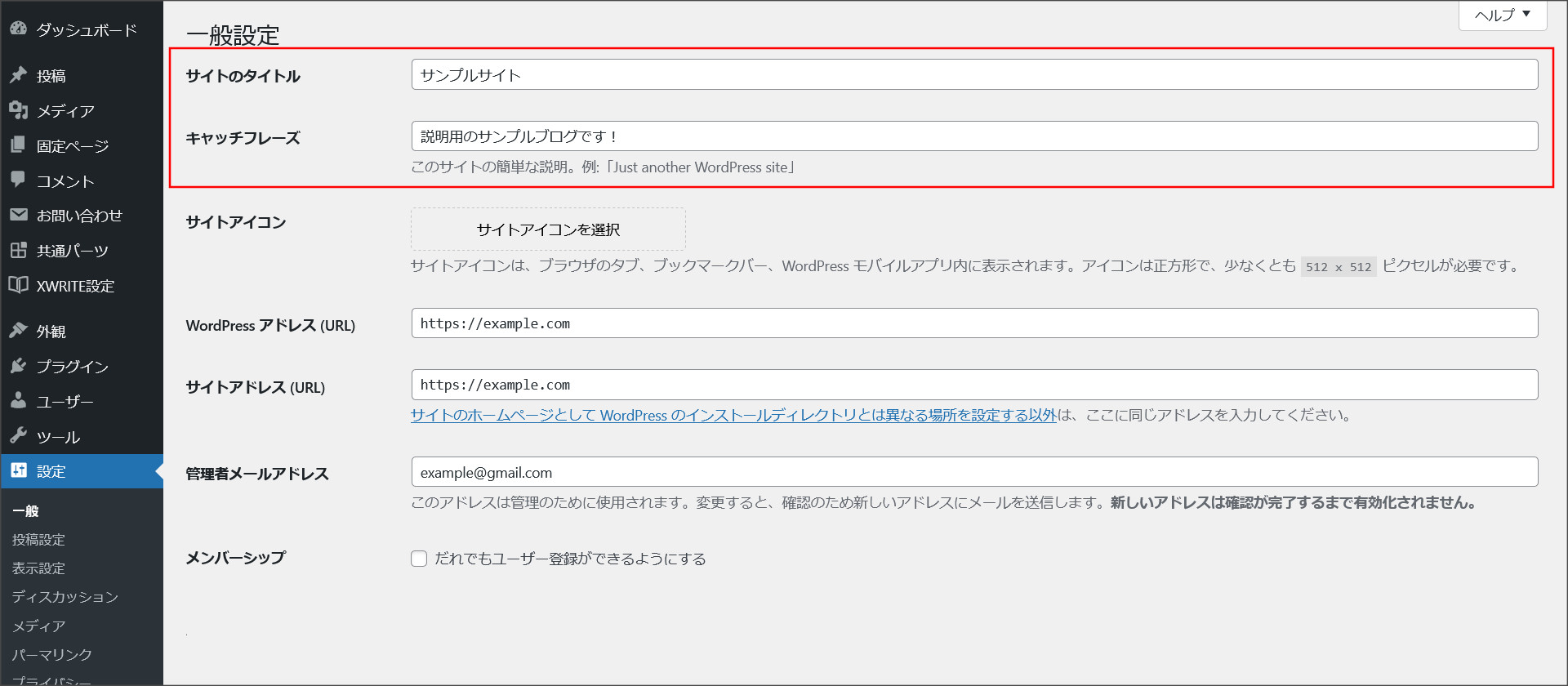Click the envelope icon beside お問い合わせ
This screenshot has height=686, width=1568.
point(18,215)
